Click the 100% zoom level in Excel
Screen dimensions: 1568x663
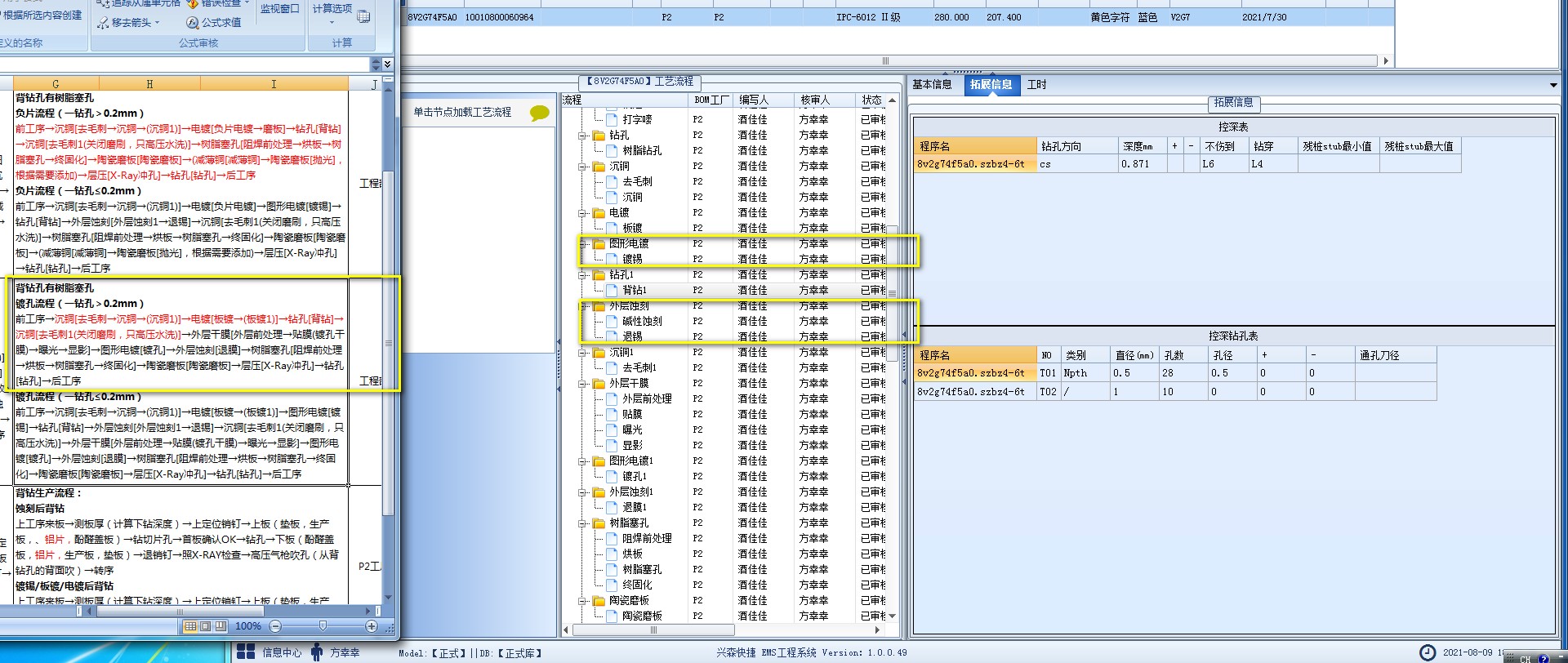(x=247, y=626)
